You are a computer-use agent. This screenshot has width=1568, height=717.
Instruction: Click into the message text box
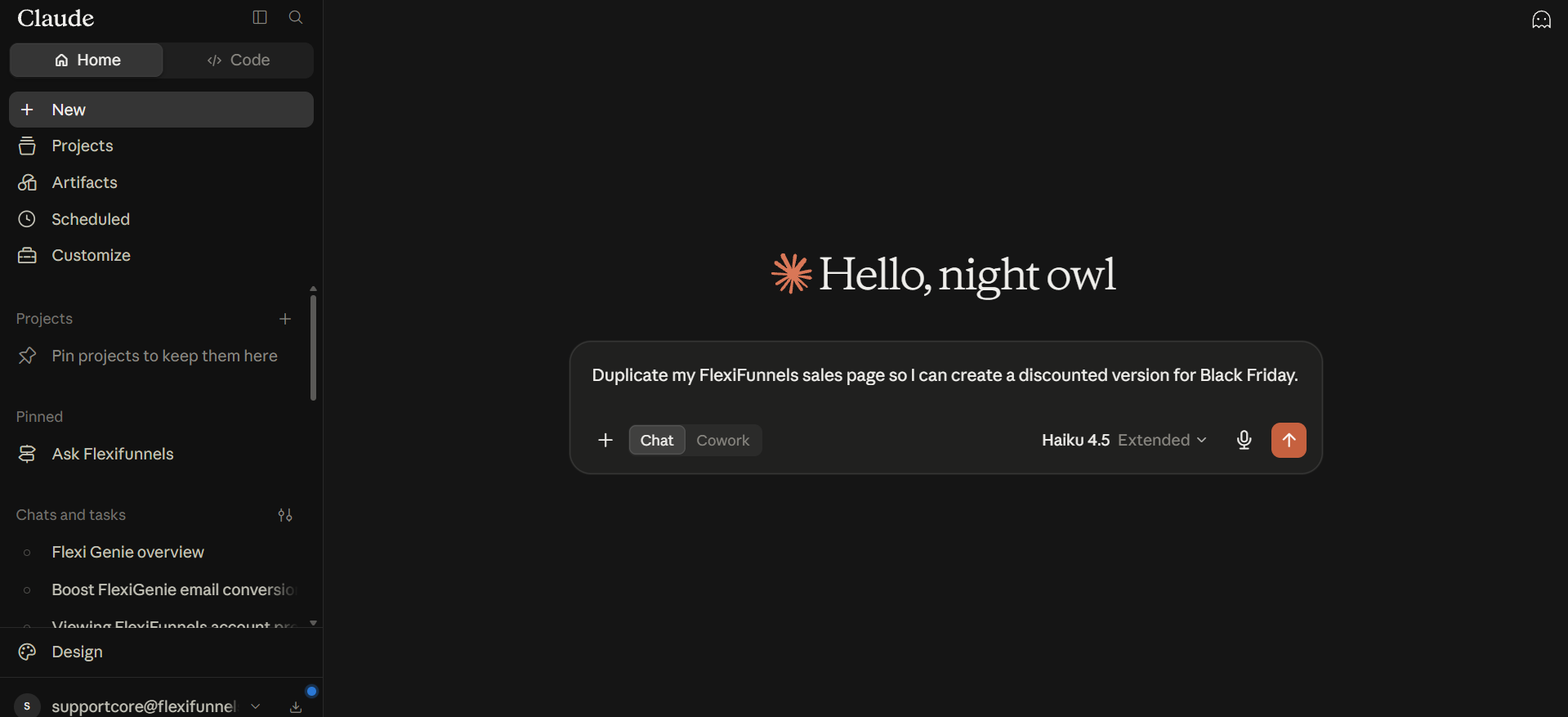(x=945, y=376)
